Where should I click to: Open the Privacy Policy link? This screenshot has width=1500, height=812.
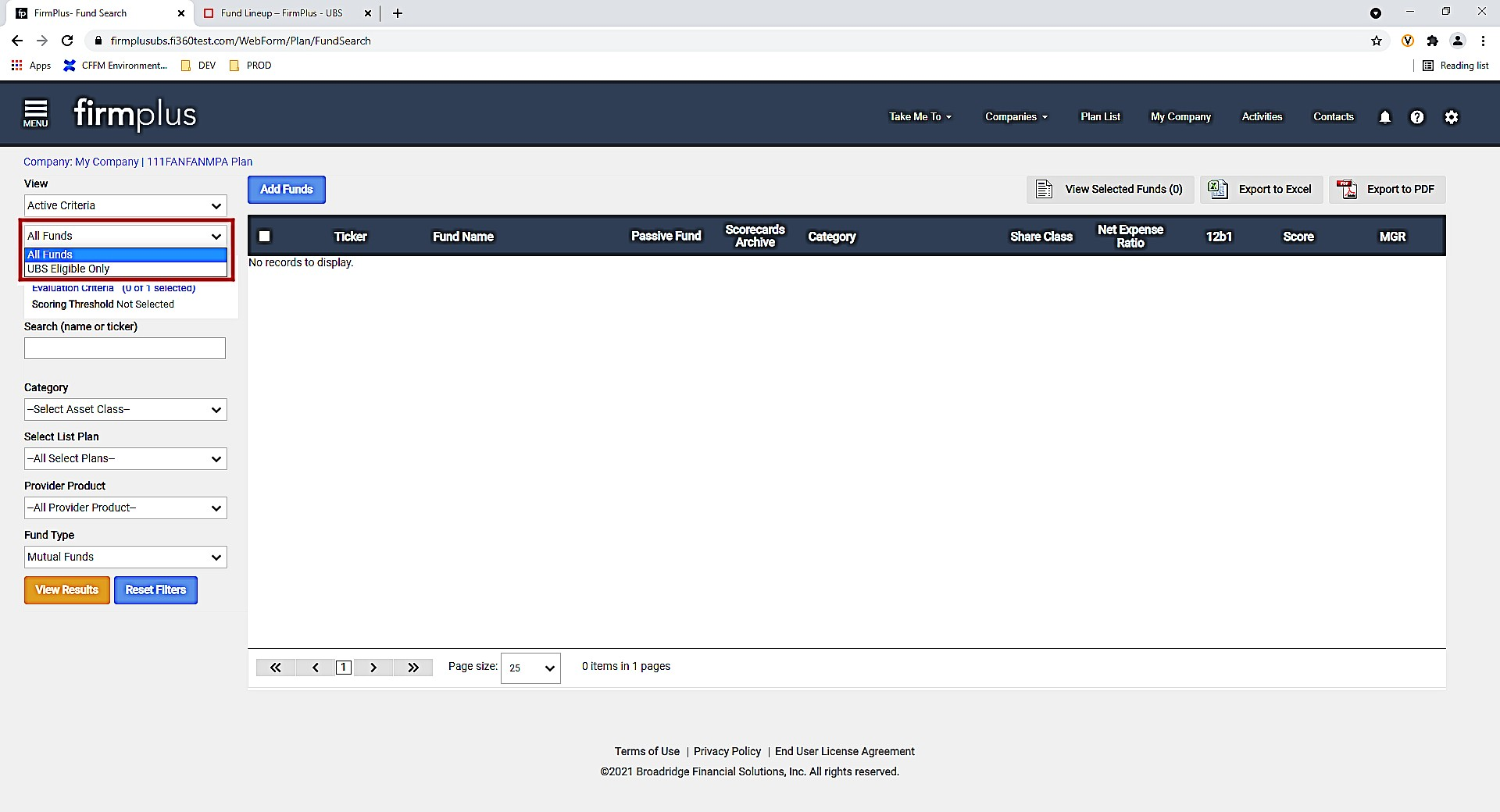[x=727, y=751]
